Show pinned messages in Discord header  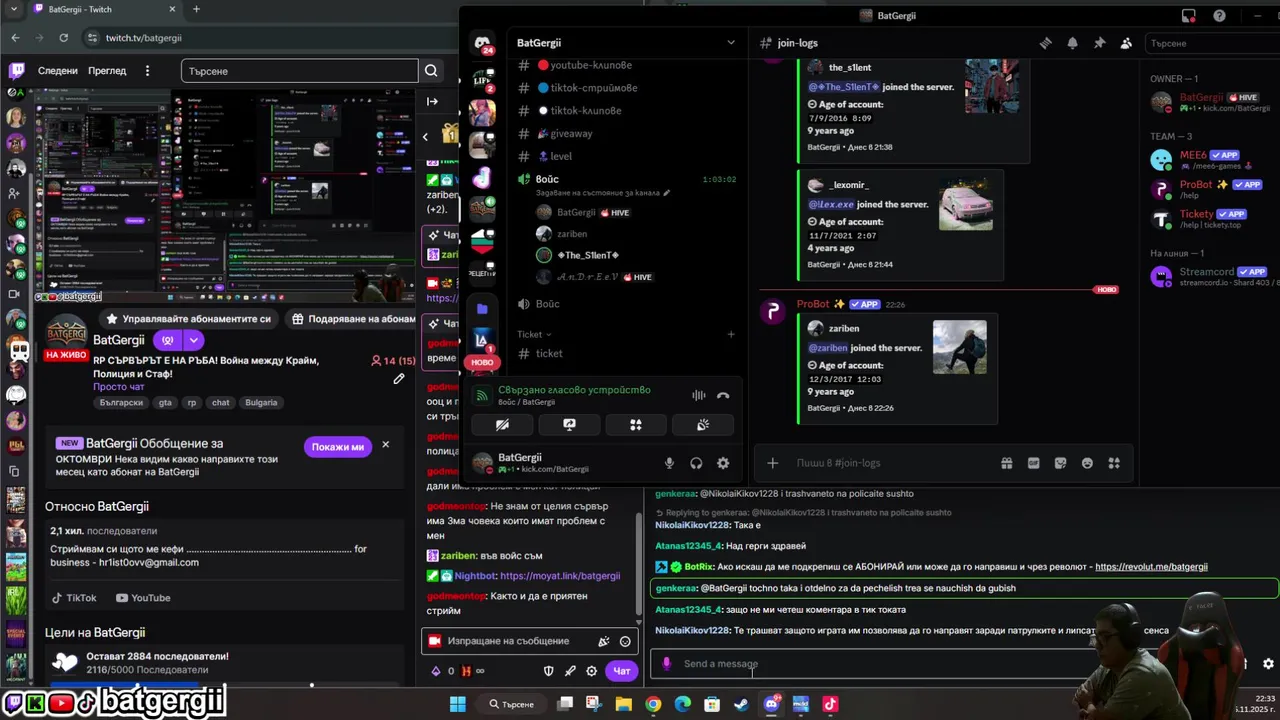[1099, 43]
